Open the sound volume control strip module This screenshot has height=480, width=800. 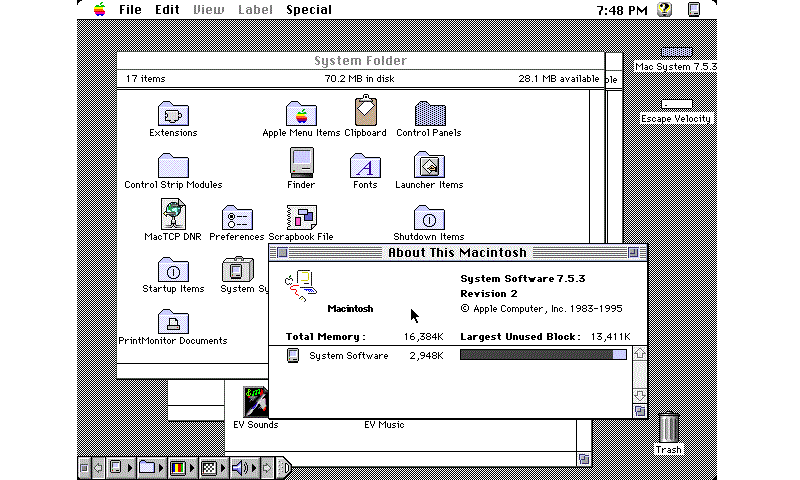pos(244,467)
